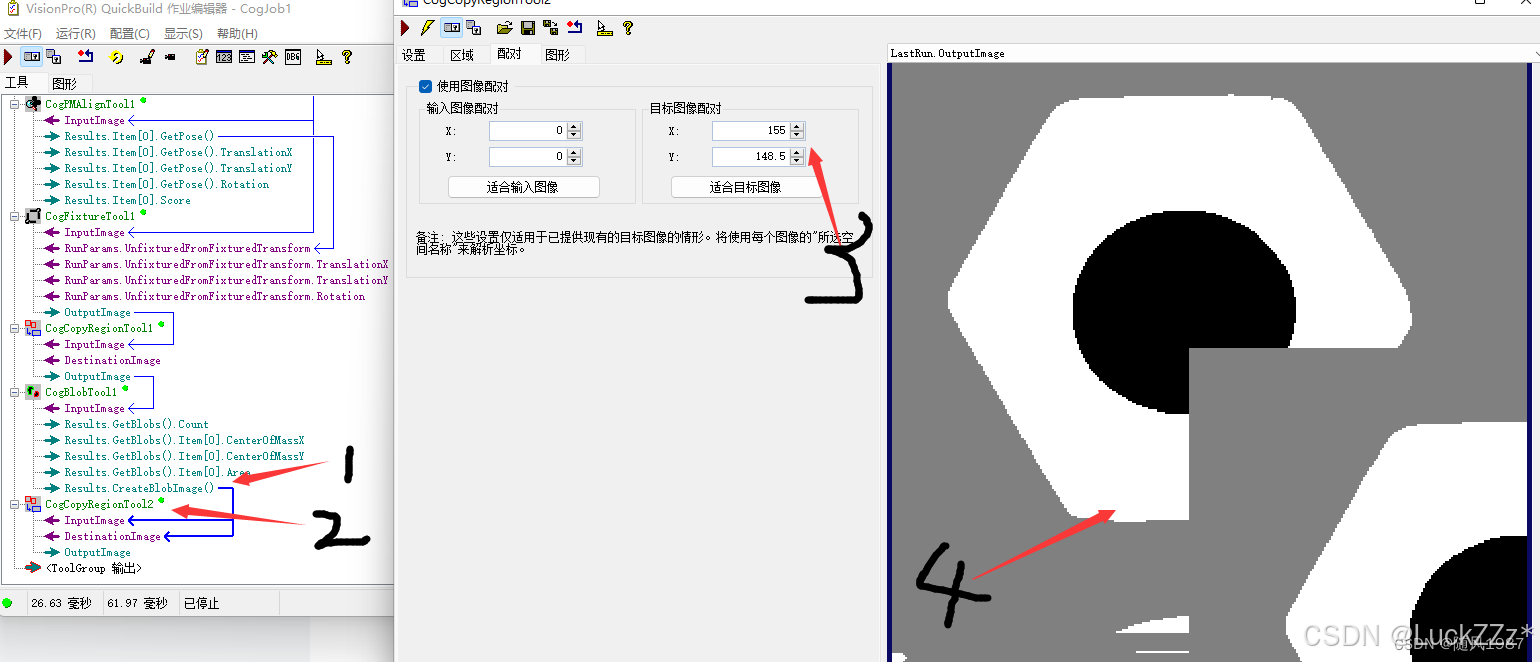The height and width of the screenshot is (662, 1540).
Task: Open floating display in CogCopyRegionTool2 toolbar
Action: (474, 27)
